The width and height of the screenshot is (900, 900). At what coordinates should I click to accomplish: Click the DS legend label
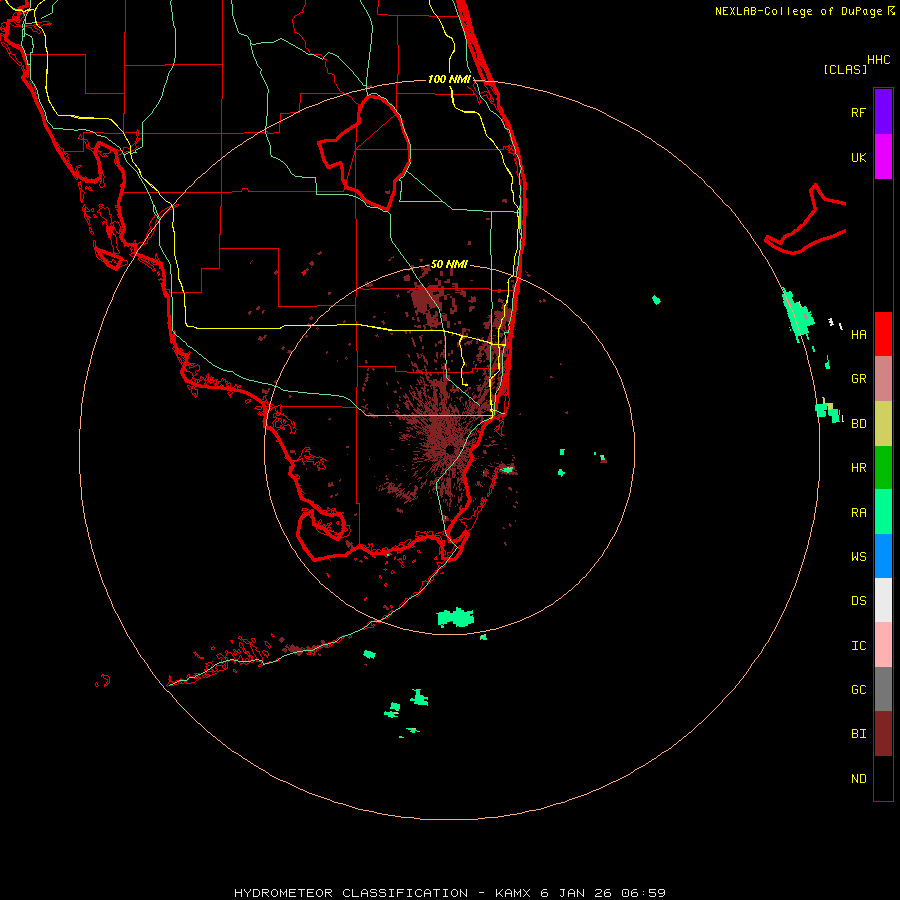pos(858,601)
